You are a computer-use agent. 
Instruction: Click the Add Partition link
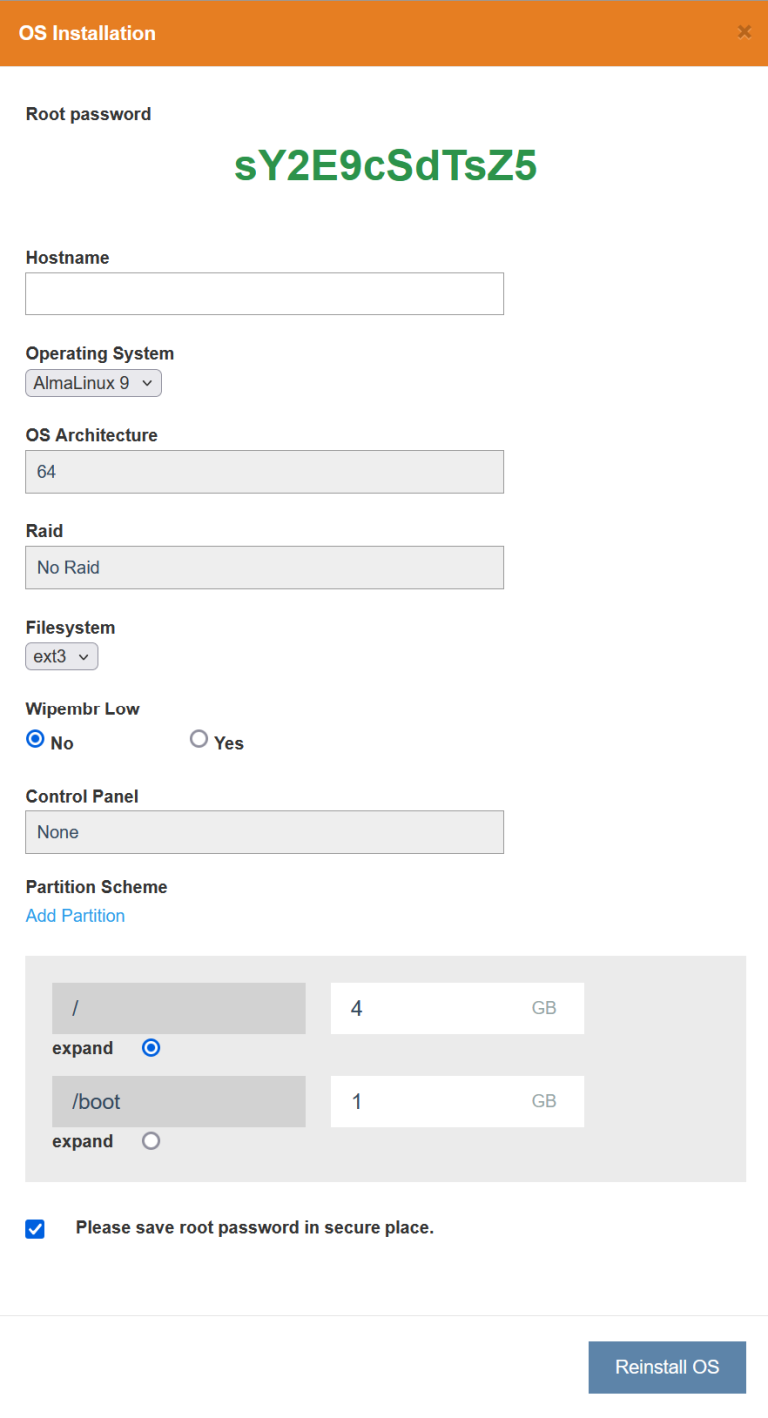(x=75, y=915)
